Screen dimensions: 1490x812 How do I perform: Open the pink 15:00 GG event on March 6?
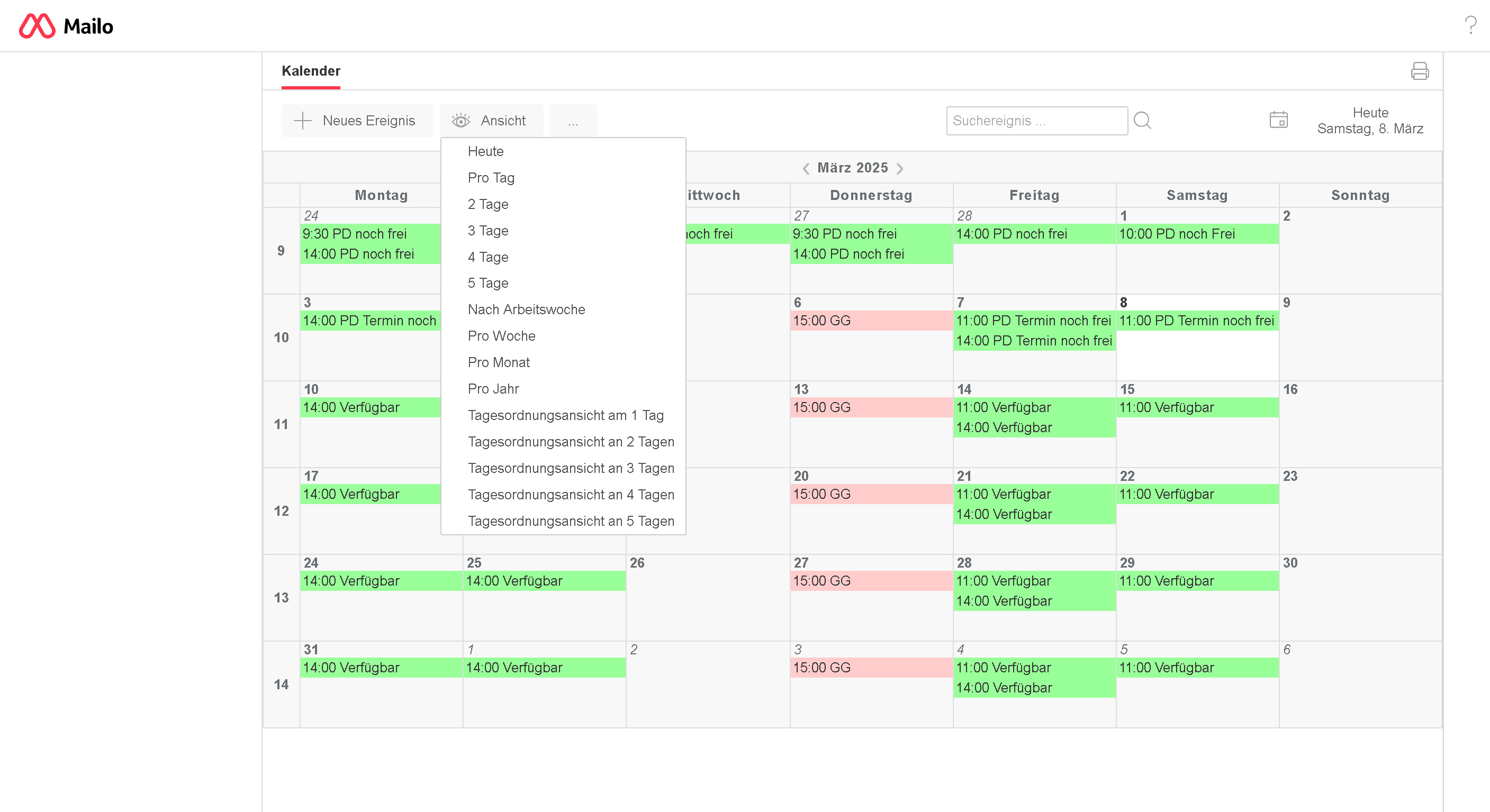point(871,320)
